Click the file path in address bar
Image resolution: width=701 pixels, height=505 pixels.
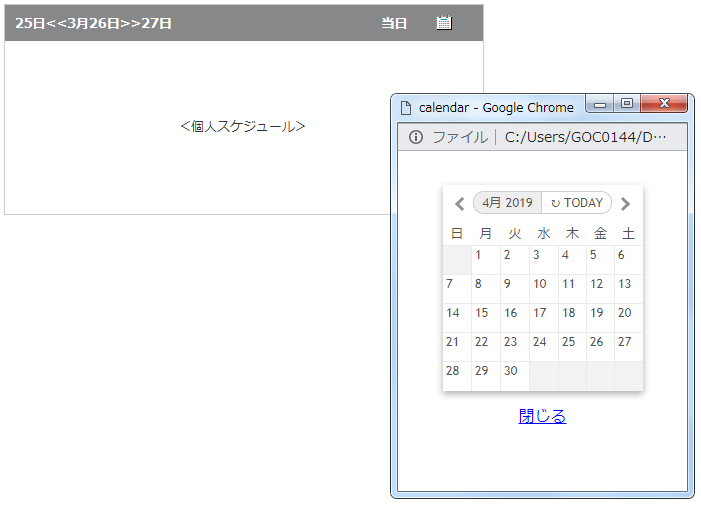coord(585,137)
